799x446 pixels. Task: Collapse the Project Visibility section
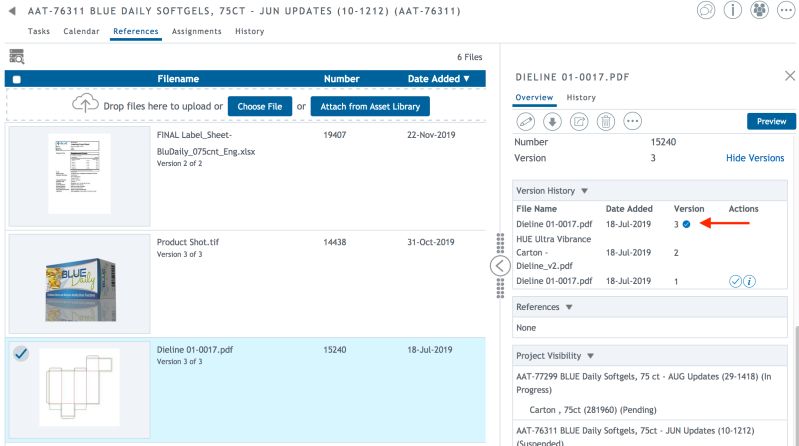pyautogui.click(x=591, y=356)
